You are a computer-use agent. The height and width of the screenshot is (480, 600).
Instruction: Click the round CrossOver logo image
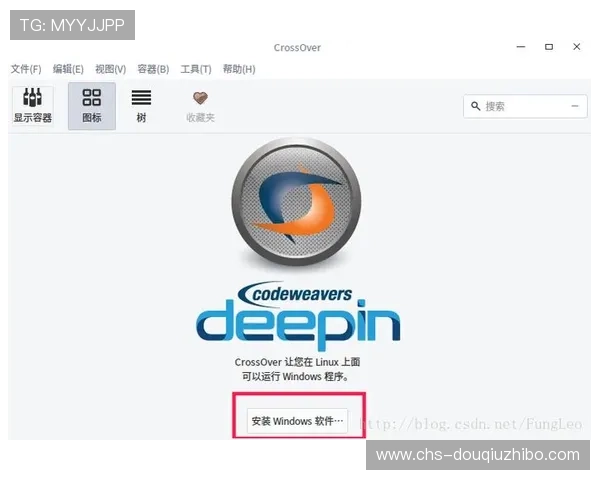(297, 202)
